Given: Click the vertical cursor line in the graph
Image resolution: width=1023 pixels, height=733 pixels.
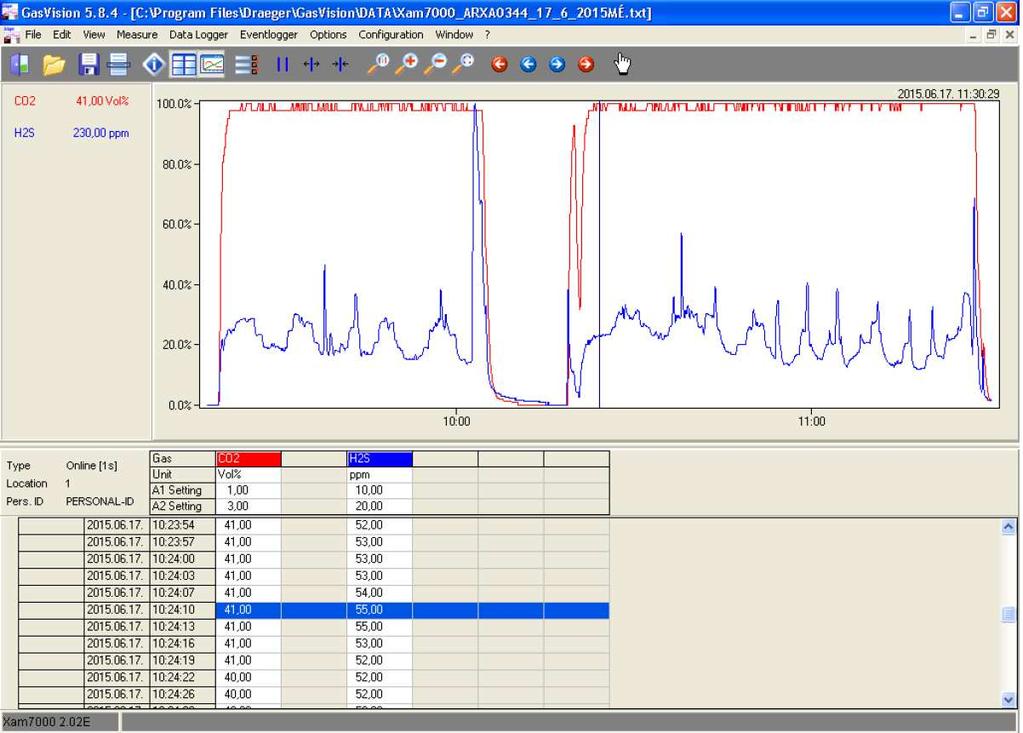Looking at the screenshot, I should (x=600, y=254).
